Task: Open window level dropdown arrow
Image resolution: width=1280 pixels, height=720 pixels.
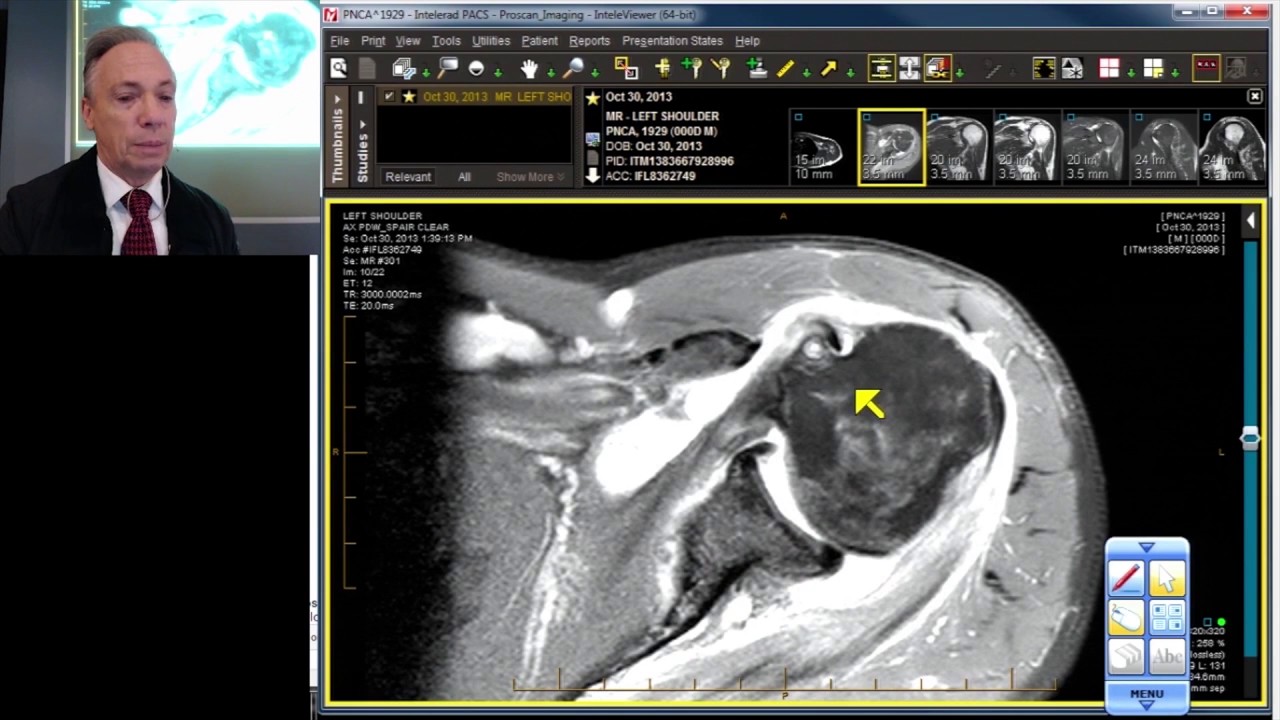Action: point(498,73)
